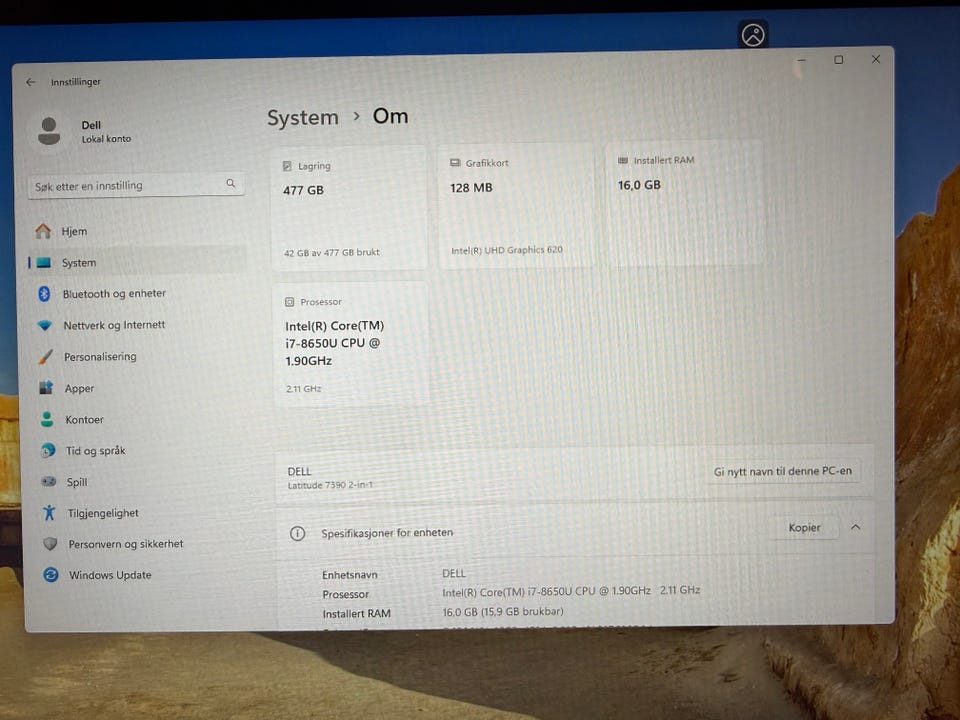The height and width of the screenshot is (720, 960).
Task: Click '42 GB av 477 GB brukt' text
Action: (x=331, y=252)
